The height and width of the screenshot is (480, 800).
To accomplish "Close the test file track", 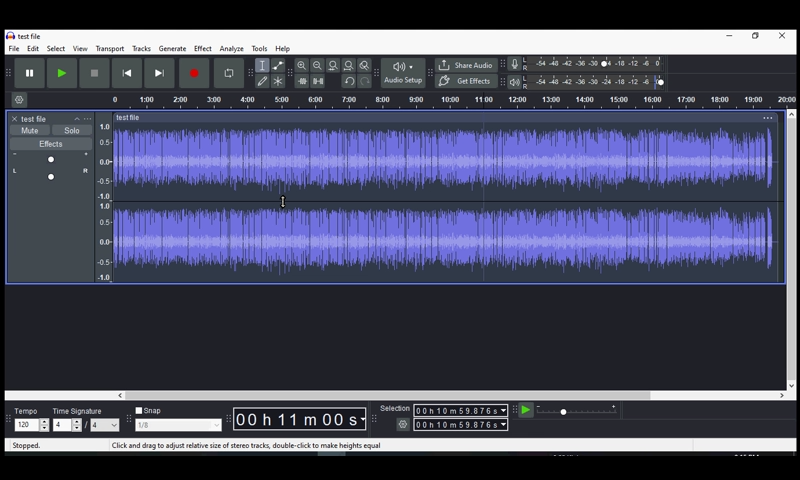I will 14,119.
